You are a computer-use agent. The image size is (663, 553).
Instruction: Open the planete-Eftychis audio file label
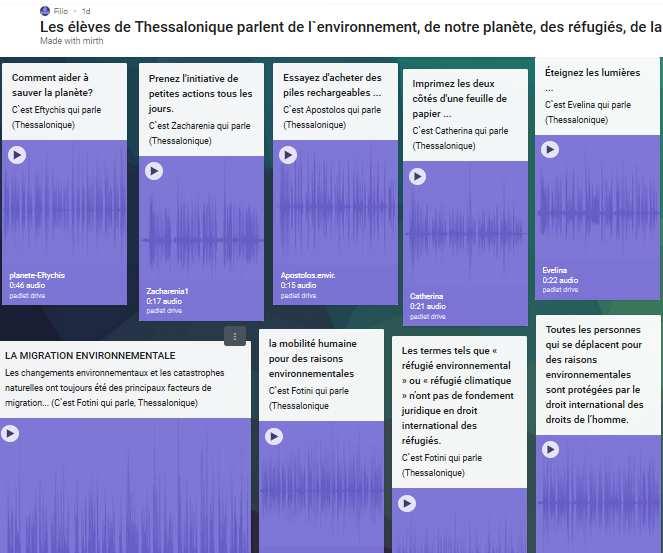pyautogui.click(x=37, y=275)
